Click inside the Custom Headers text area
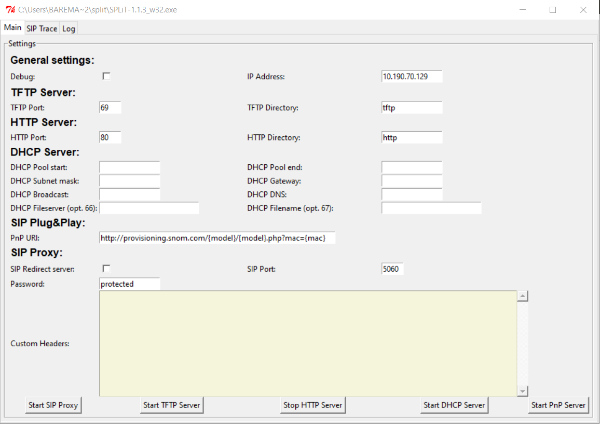Screen dimensions: 600x424 pos(308,343)
